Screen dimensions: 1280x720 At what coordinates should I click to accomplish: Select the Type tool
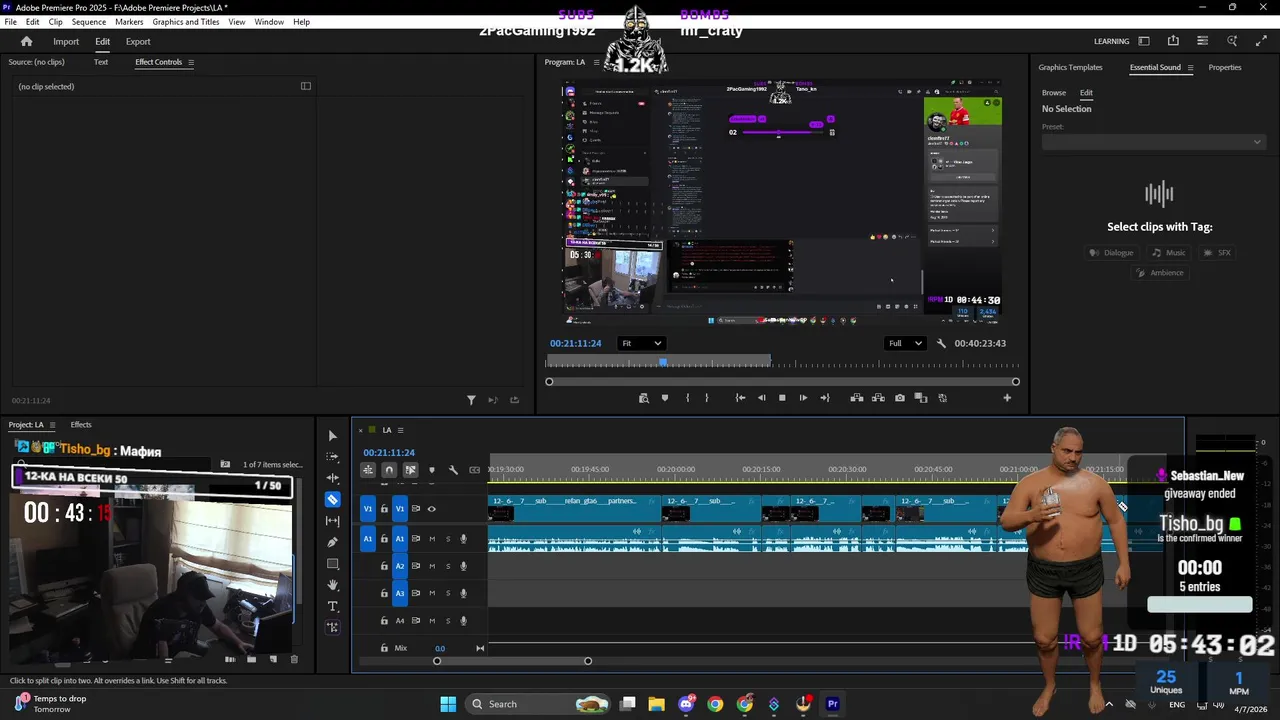point(333,606)
